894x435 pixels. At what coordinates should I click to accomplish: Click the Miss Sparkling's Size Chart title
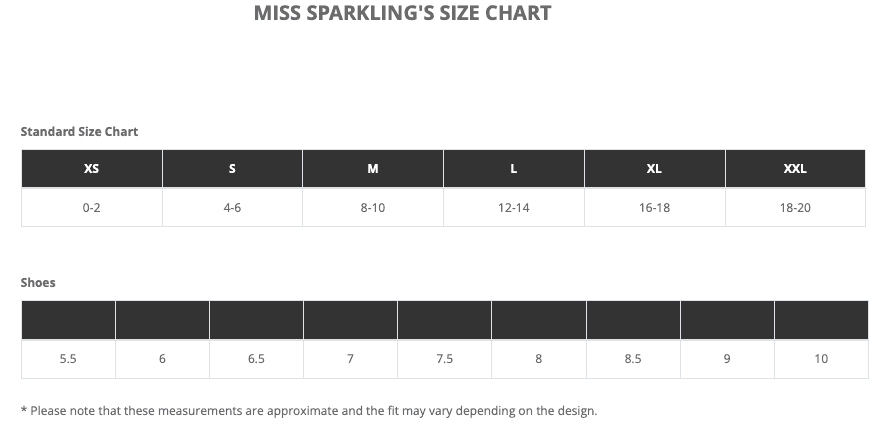point(402,14)
